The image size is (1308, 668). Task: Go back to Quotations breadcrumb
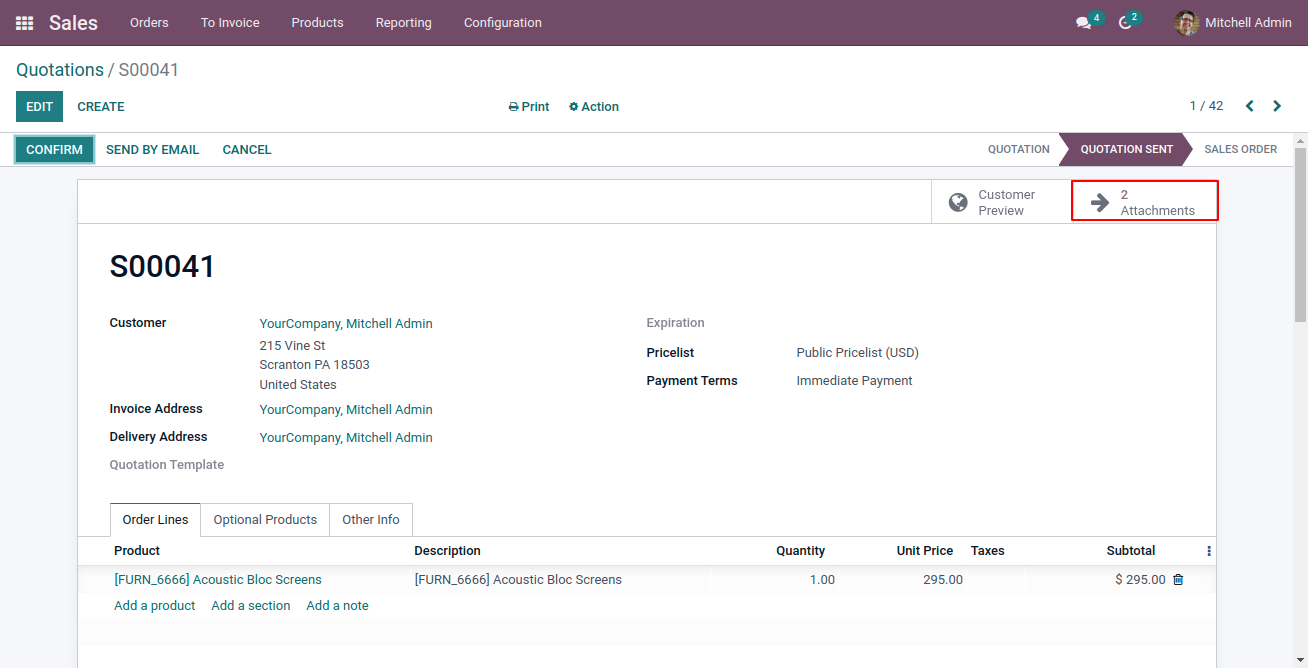[60, 70]
